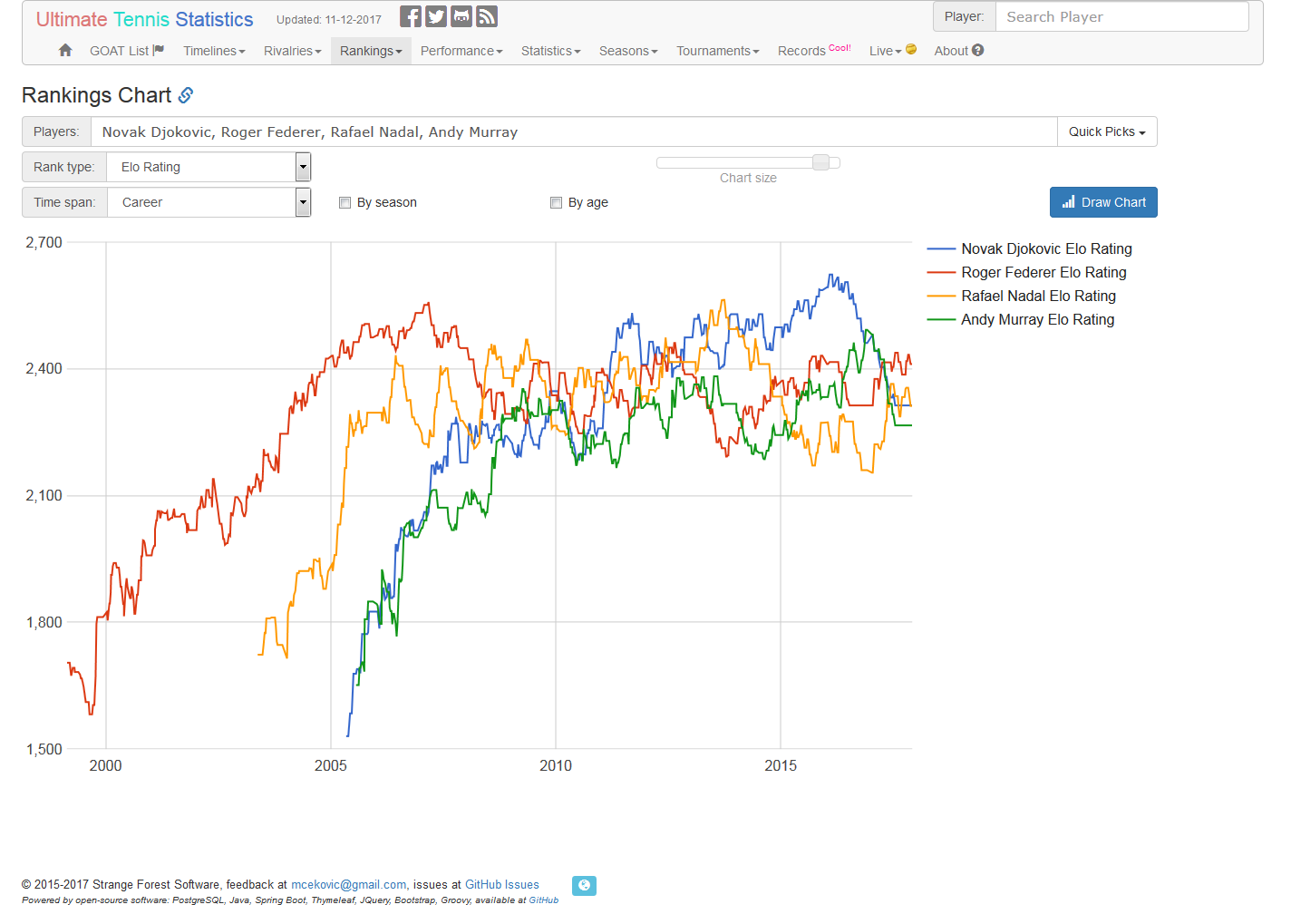Click Roger Federer Elo Rating legend entry

1027,272
